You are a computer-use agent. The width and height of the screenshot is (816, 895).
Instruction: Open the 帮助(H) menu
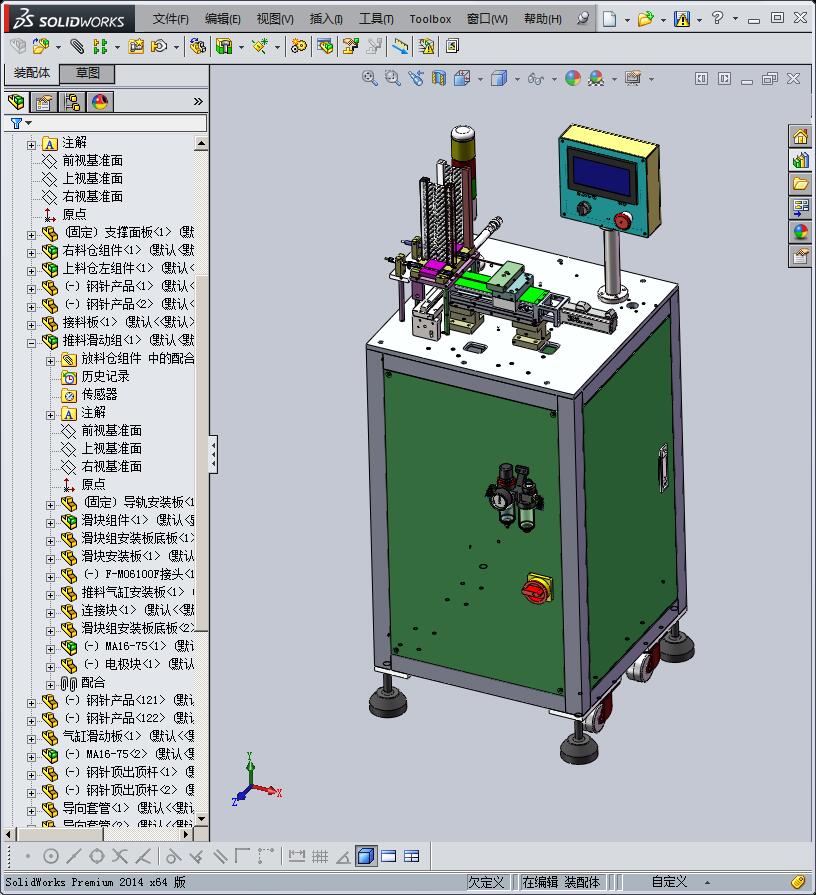coord(543,19)
